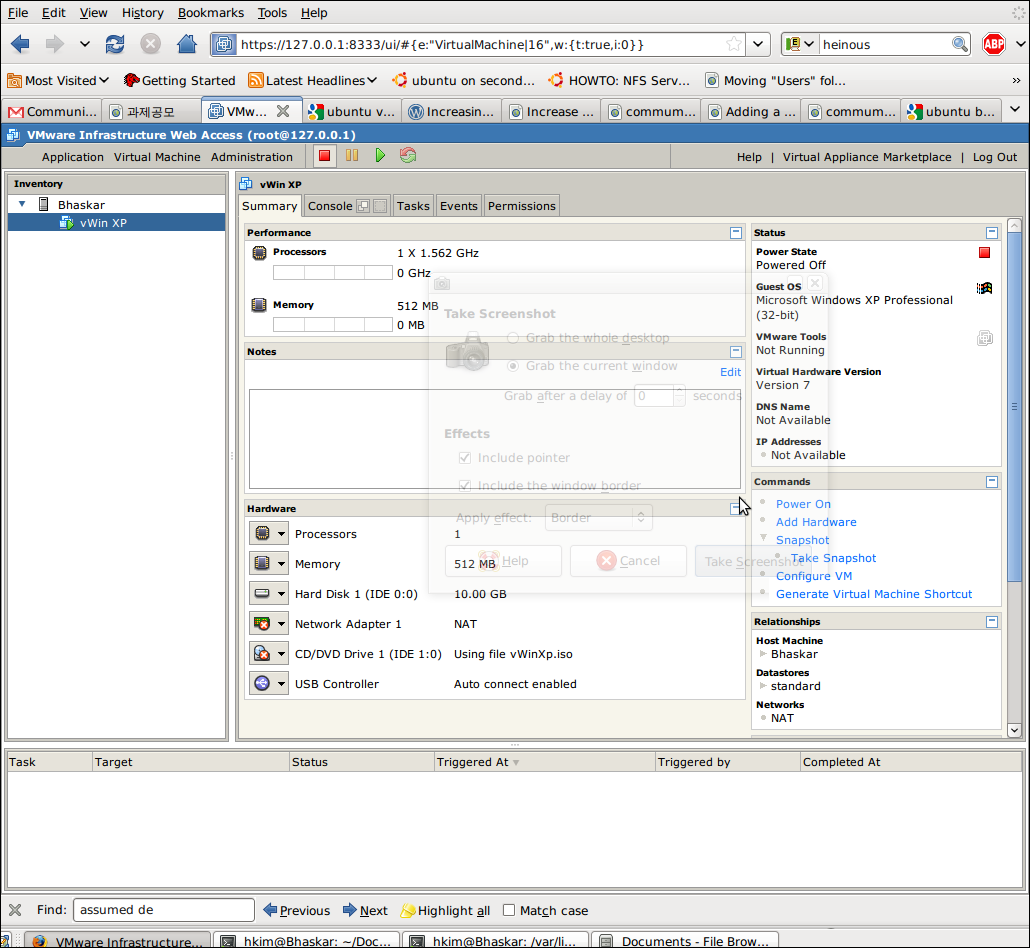Open Hard Disk 1 device icon

262,593
